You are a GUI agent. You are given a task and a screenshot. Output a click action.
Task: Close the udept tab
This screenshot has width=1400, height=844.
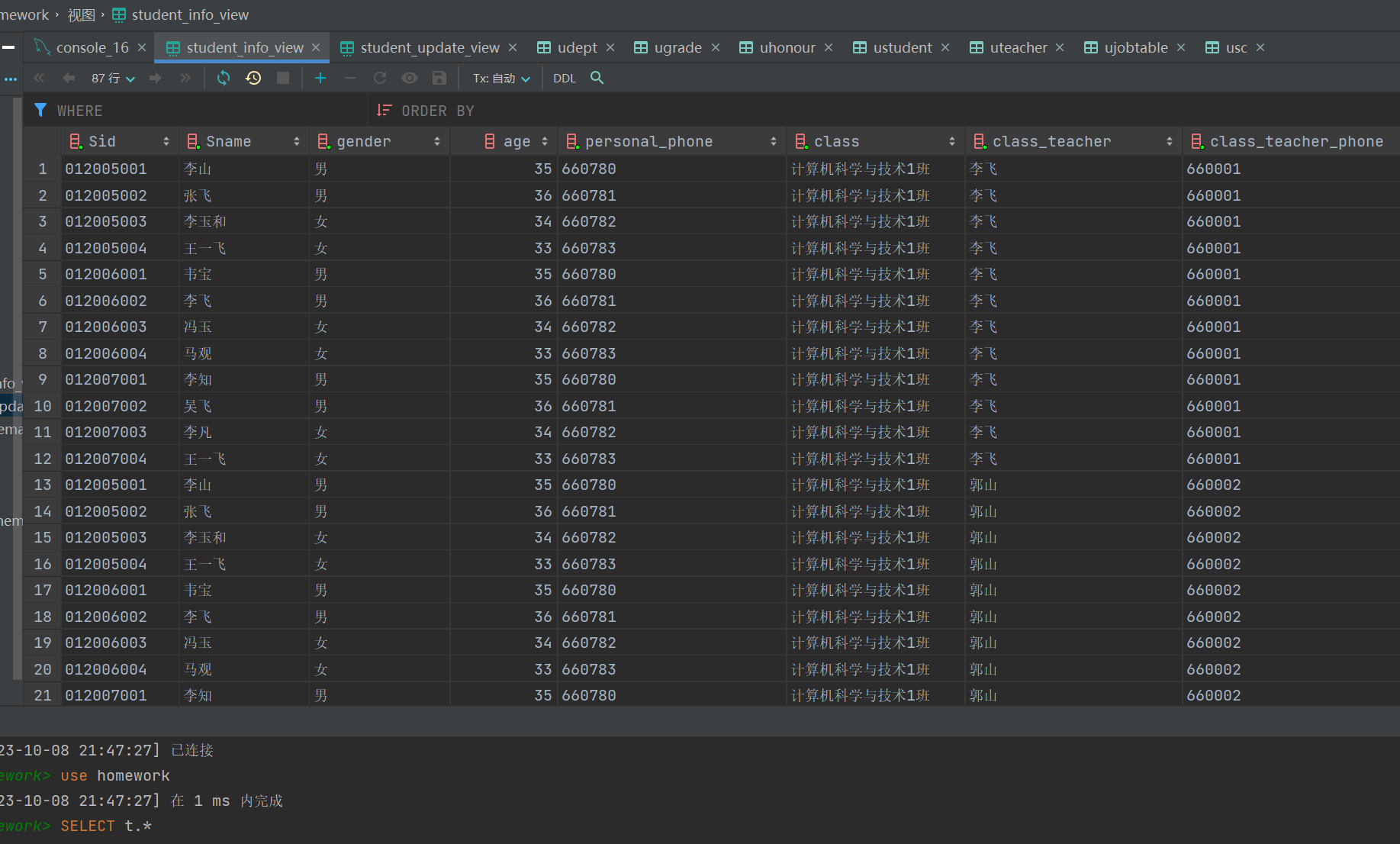(610, 47)
